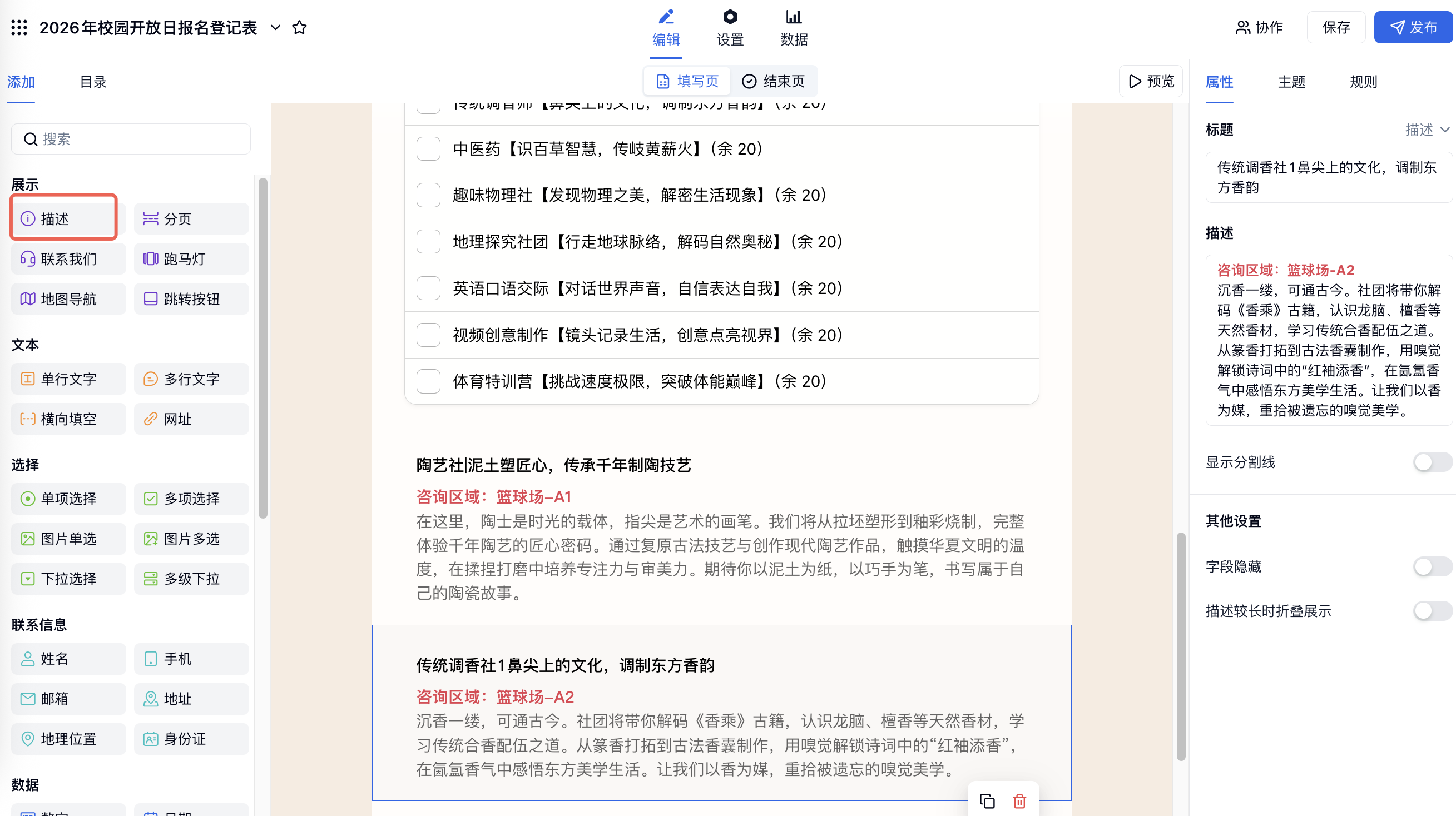Add a 横向填空 field
The image size is (1456, 816).
(x=68, y=419)
